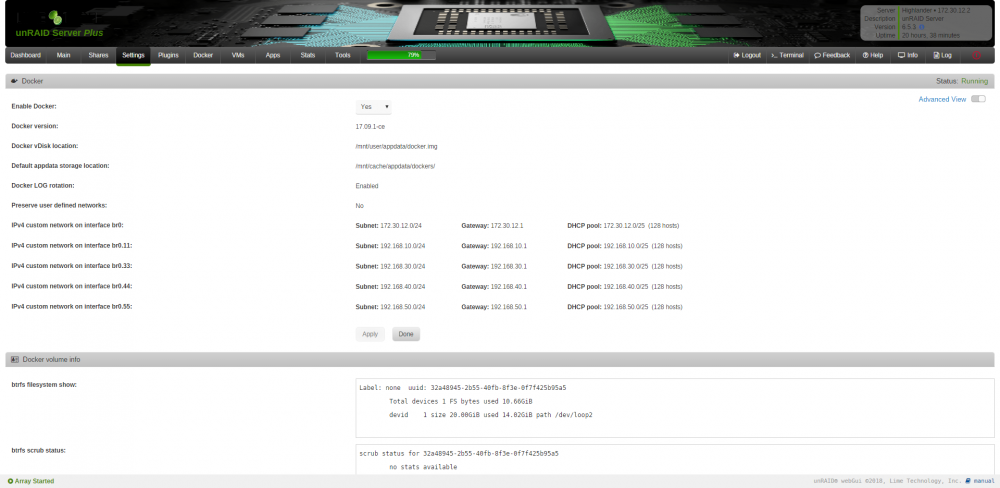Click the Docker section header icon
Screen dimensions: 1000x488
14,82
